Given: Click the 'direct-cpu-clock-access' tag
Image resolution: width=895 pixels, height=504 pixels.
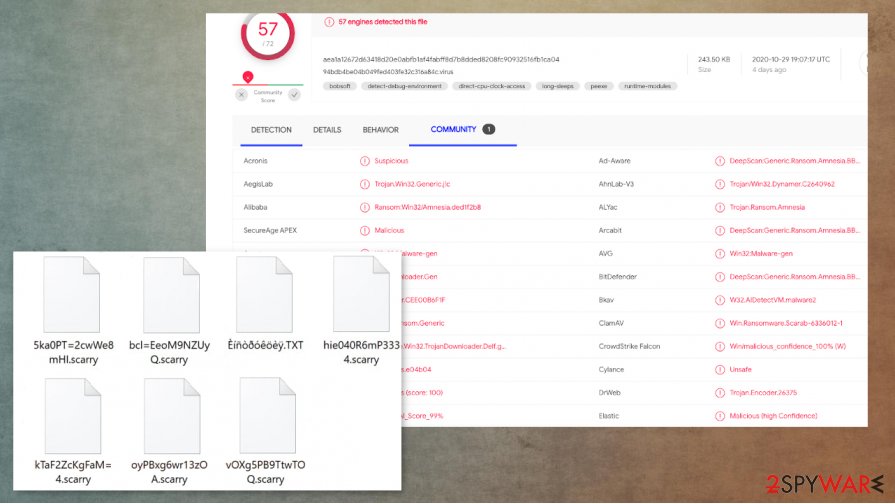Looking at the screenshot, I should click(x=491, y=86).
